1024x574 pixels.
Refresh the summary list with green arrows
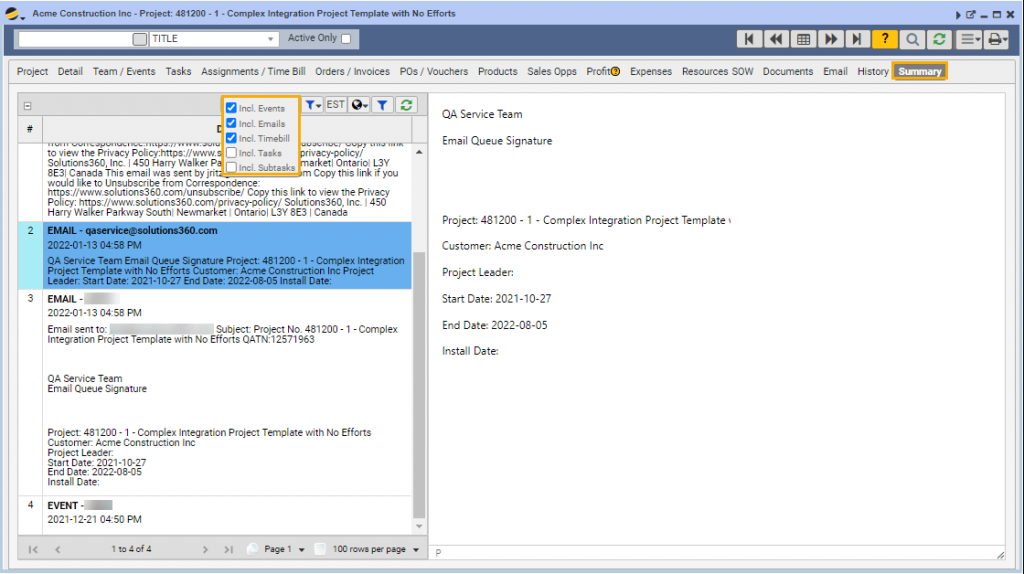pyautogui.click(x=406, y=105)
